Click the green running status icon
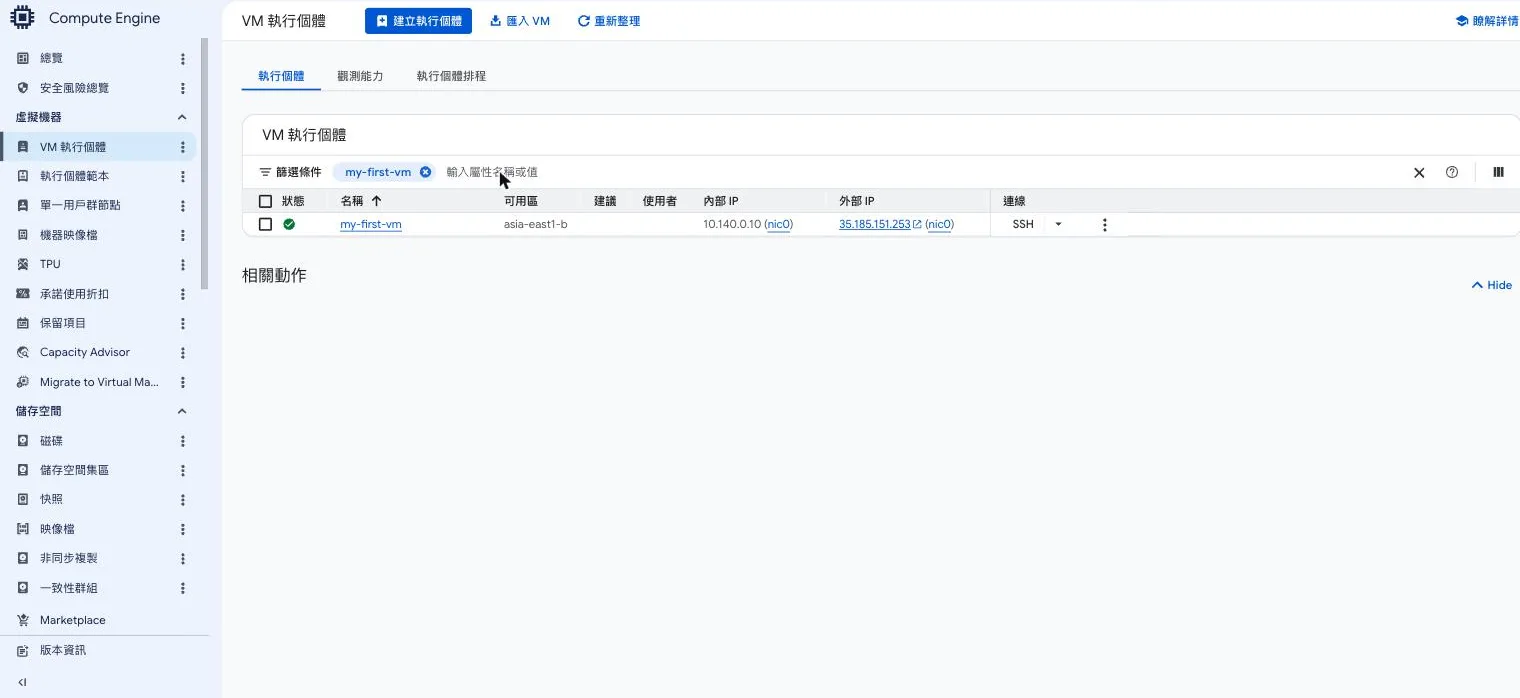 (289, 225)
